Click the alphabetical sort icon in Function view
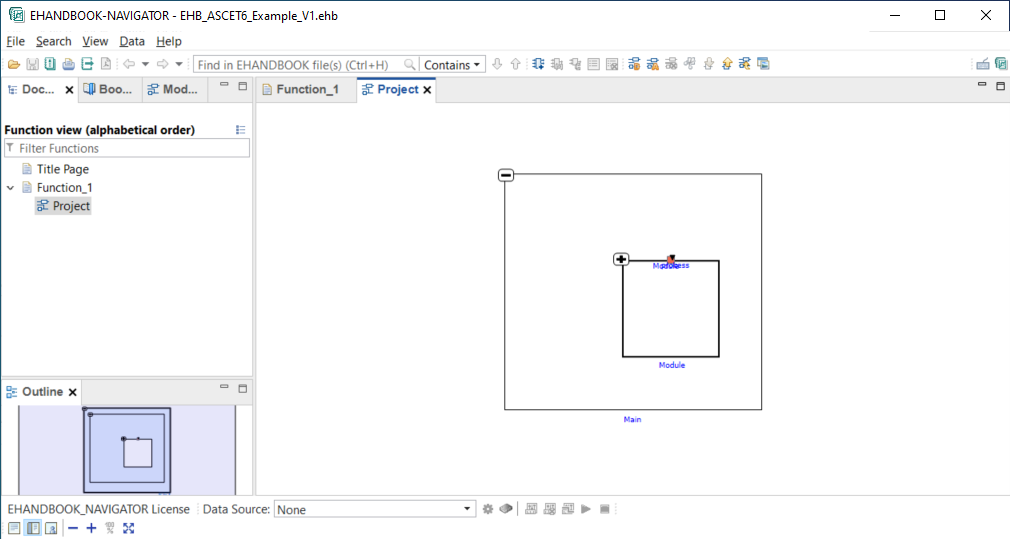The height and width of the screenshot is (539, 1010). 240,130
